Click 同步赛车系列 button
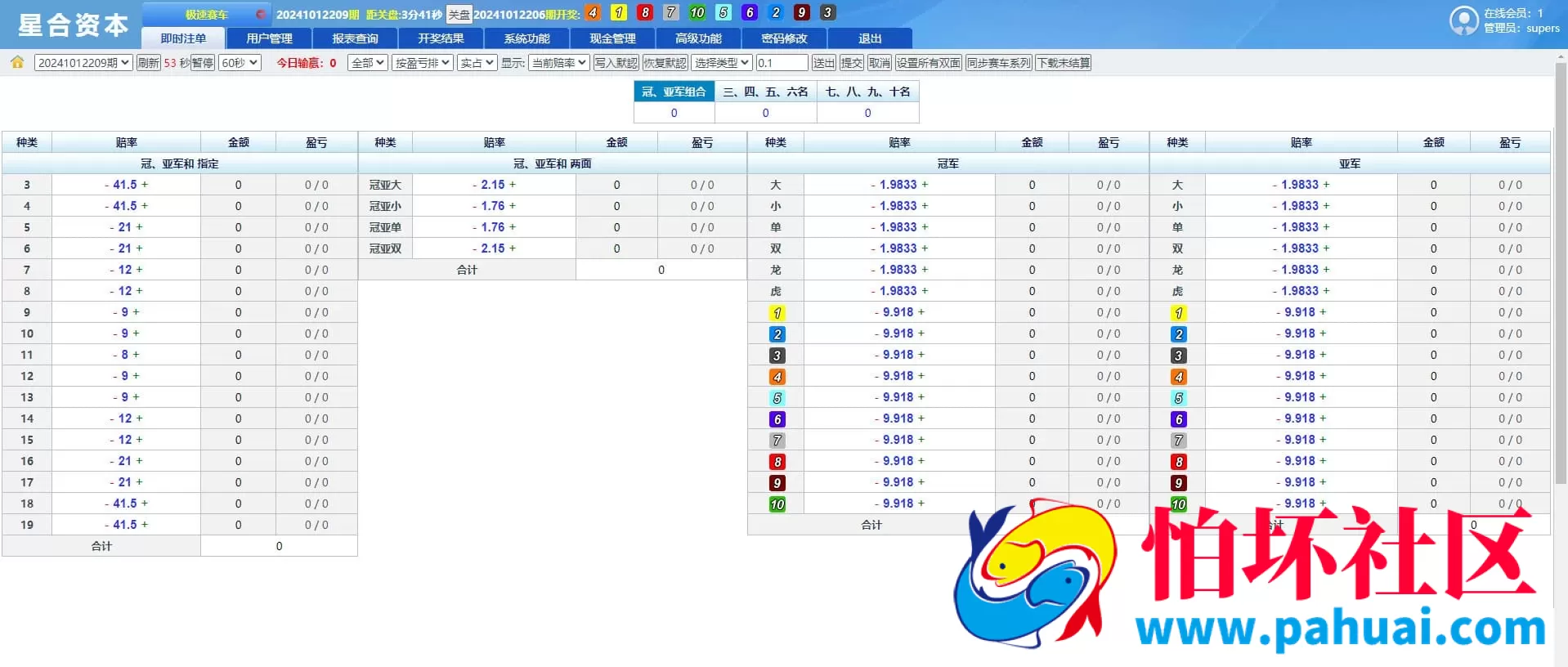The width and height of the screenshot is (1568, 667). click(998, 63)
